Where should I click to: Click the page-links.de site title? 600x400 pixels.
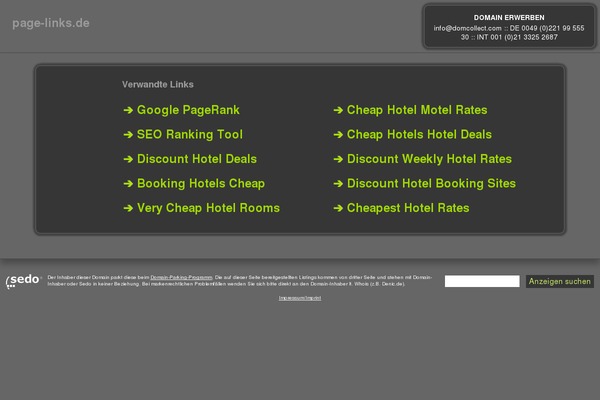pyautogui.click(x=51, y=23)
